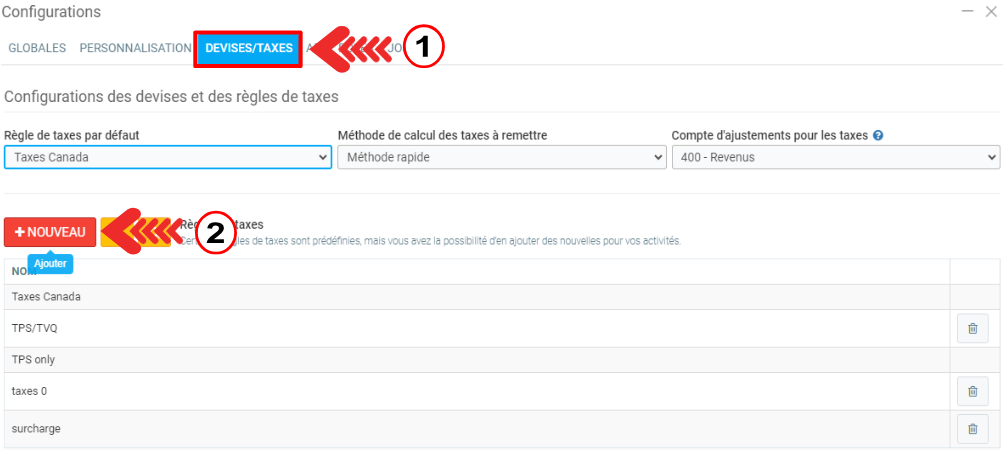
Task: Open the 400 - Revenus account dropdown
Action: [x=835, y=158]
